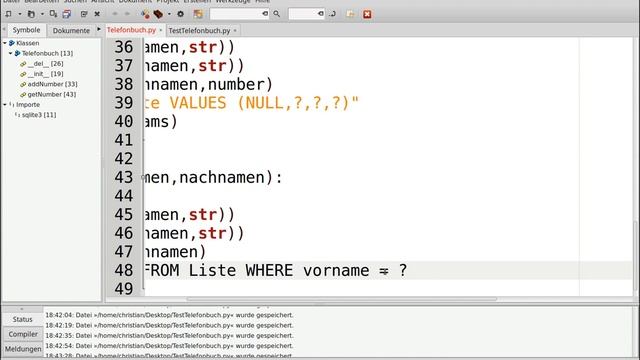The height and width of the screenshot is (360, 640).
Task: Collapse the Telefonbuch [13] class node
Action: (x=11, y=53)
